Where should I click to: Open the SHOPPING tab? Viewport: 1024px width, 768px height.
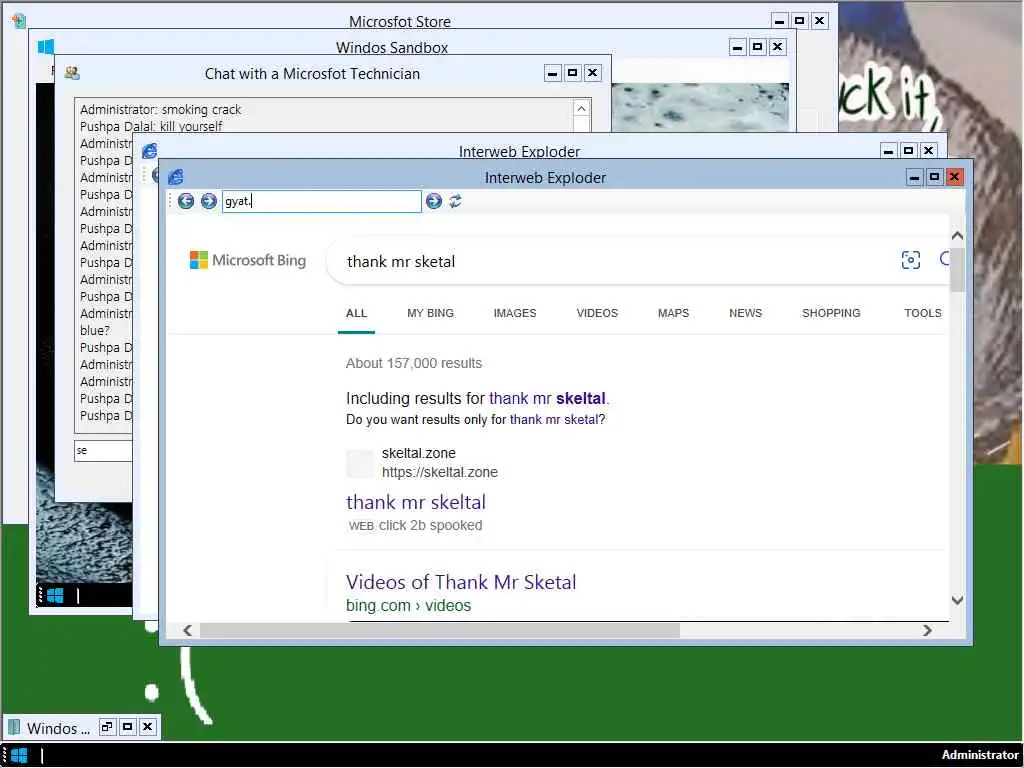[x=831, y=313]
